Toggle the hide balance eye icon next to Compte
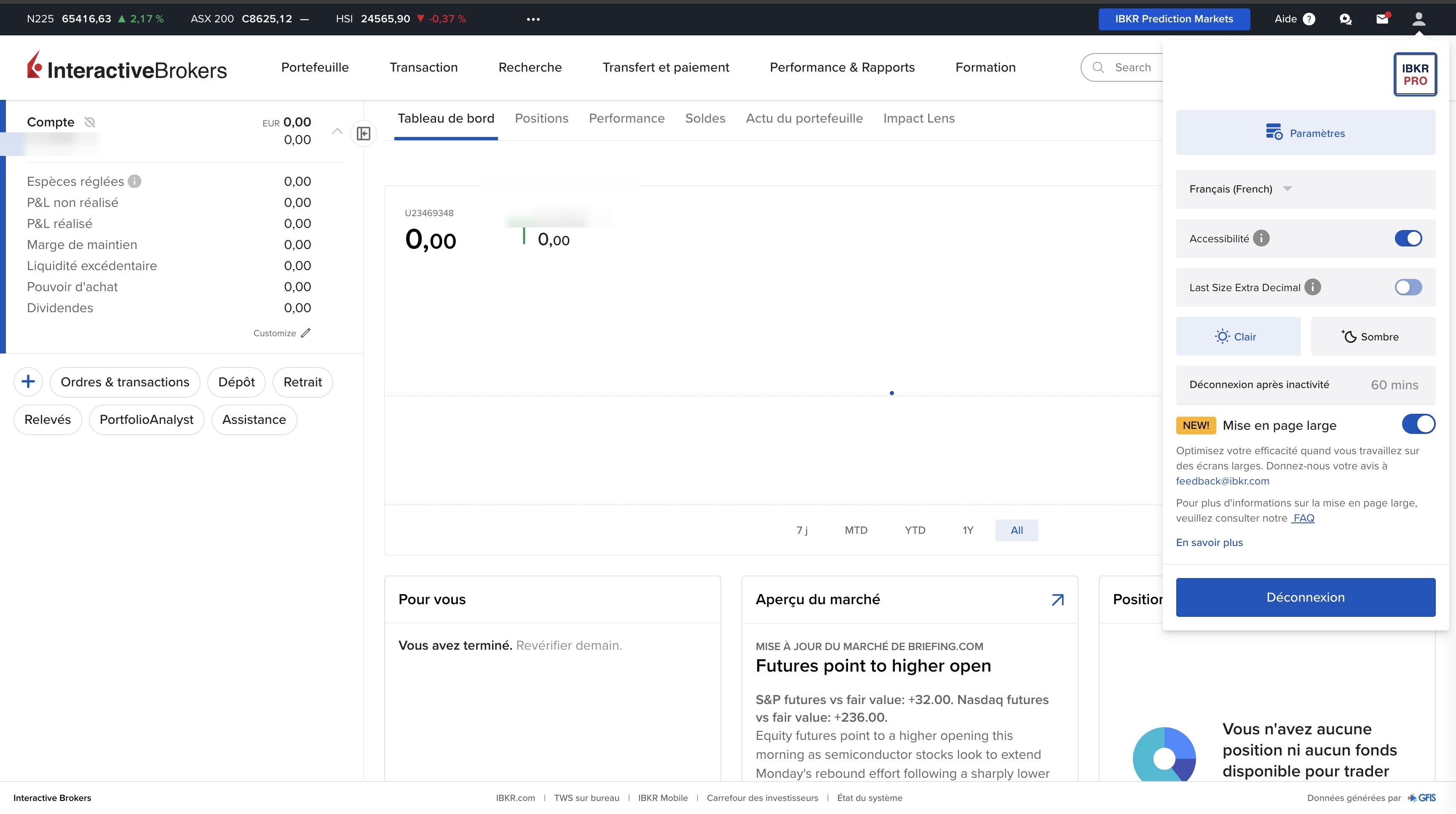1456x814 pixels. pos(89,122)
